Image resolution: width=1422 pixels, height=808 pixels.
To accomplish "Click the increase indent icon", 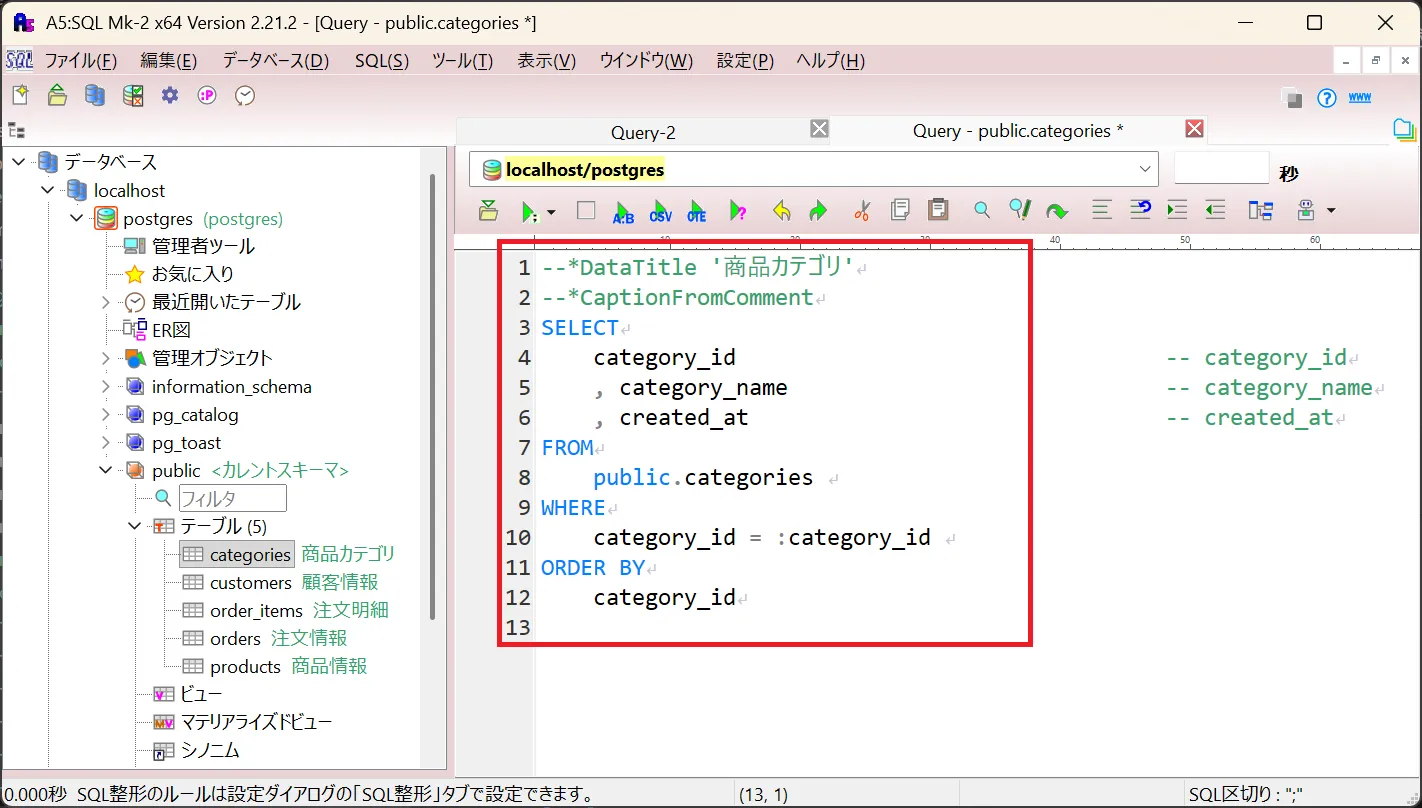I will pyautogui.click(x=1177, y=210).
